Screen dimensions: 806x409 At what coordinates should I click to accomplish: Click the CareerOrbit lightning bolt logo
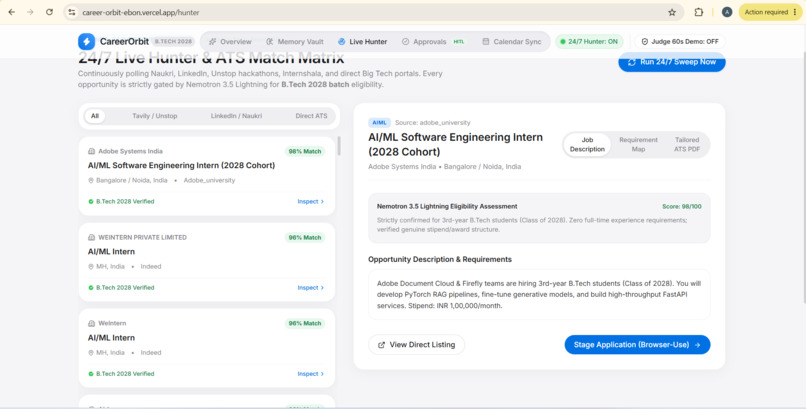tap(86, 42)
